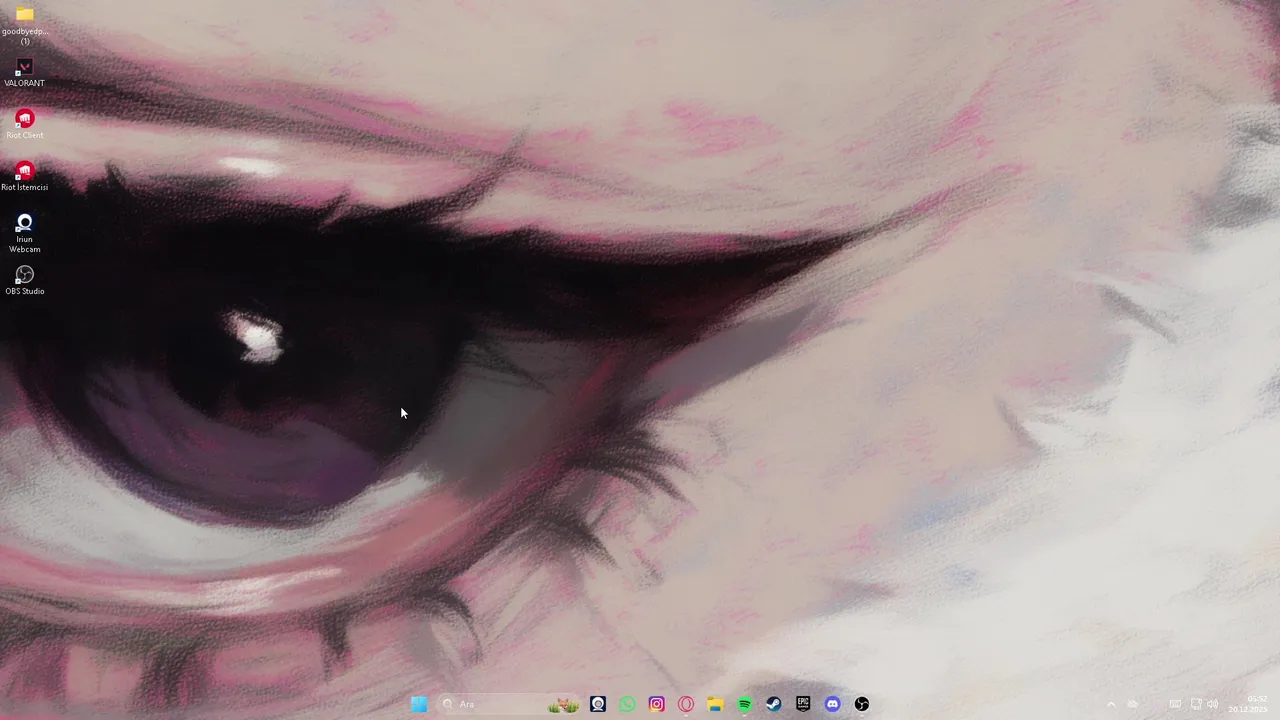Open Steam from the taskbar

774,704
